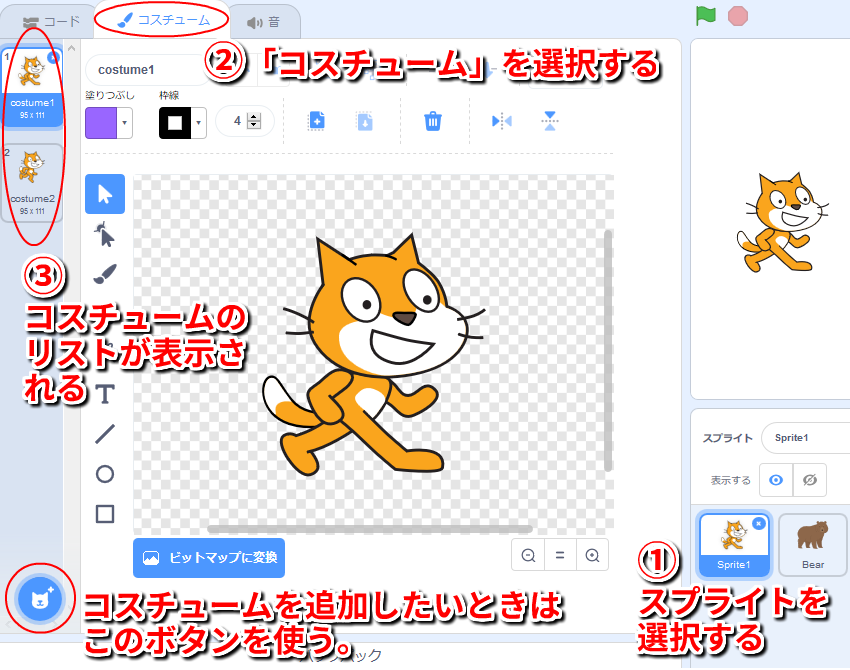Click the ビットマップに変換 button
Screen dimensions: 850x670
[209, 558]
